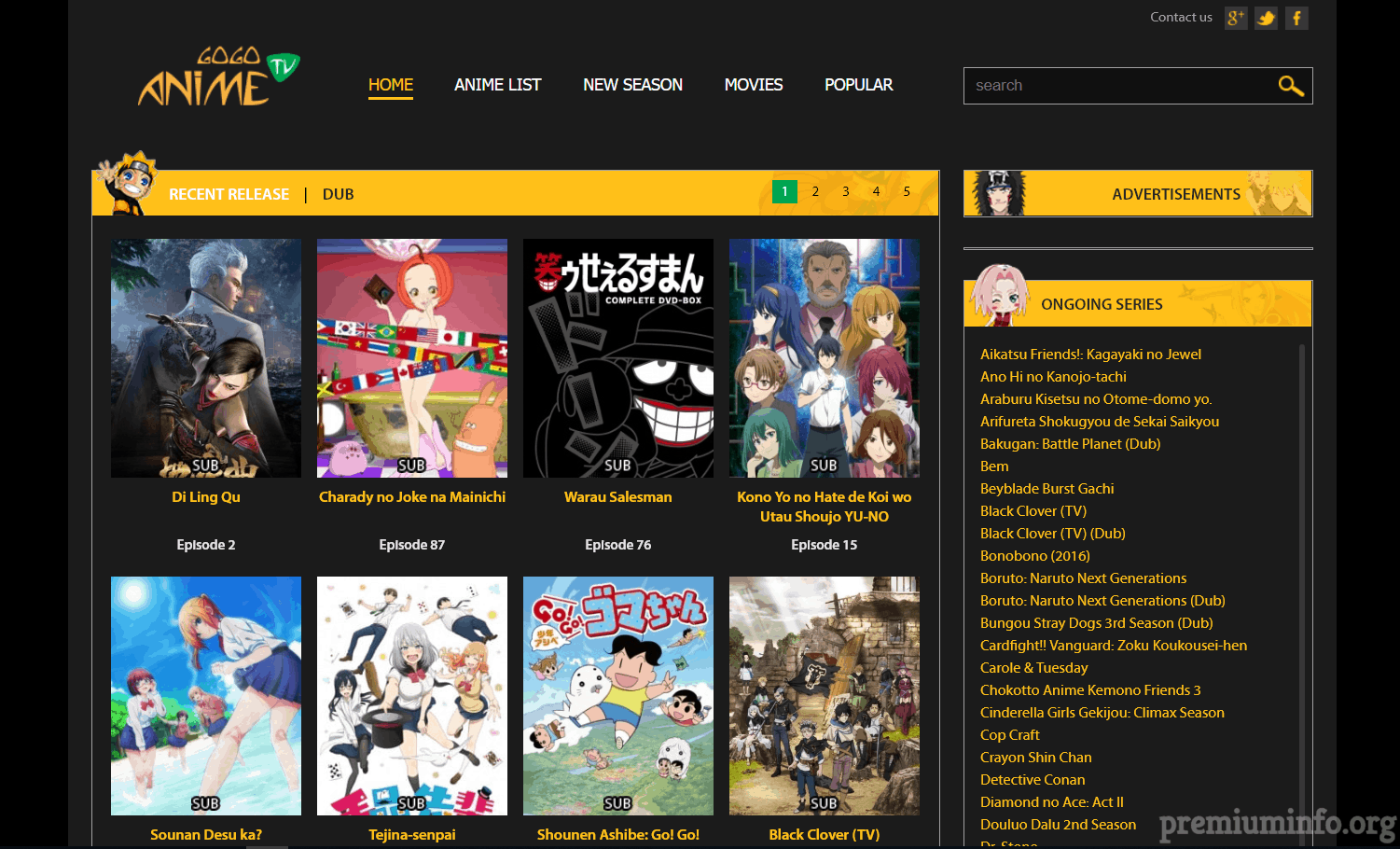The height and width of the screenshot is (849, 1400).
Task: Click the Warau Salesman title link
Action: [618, 497]
